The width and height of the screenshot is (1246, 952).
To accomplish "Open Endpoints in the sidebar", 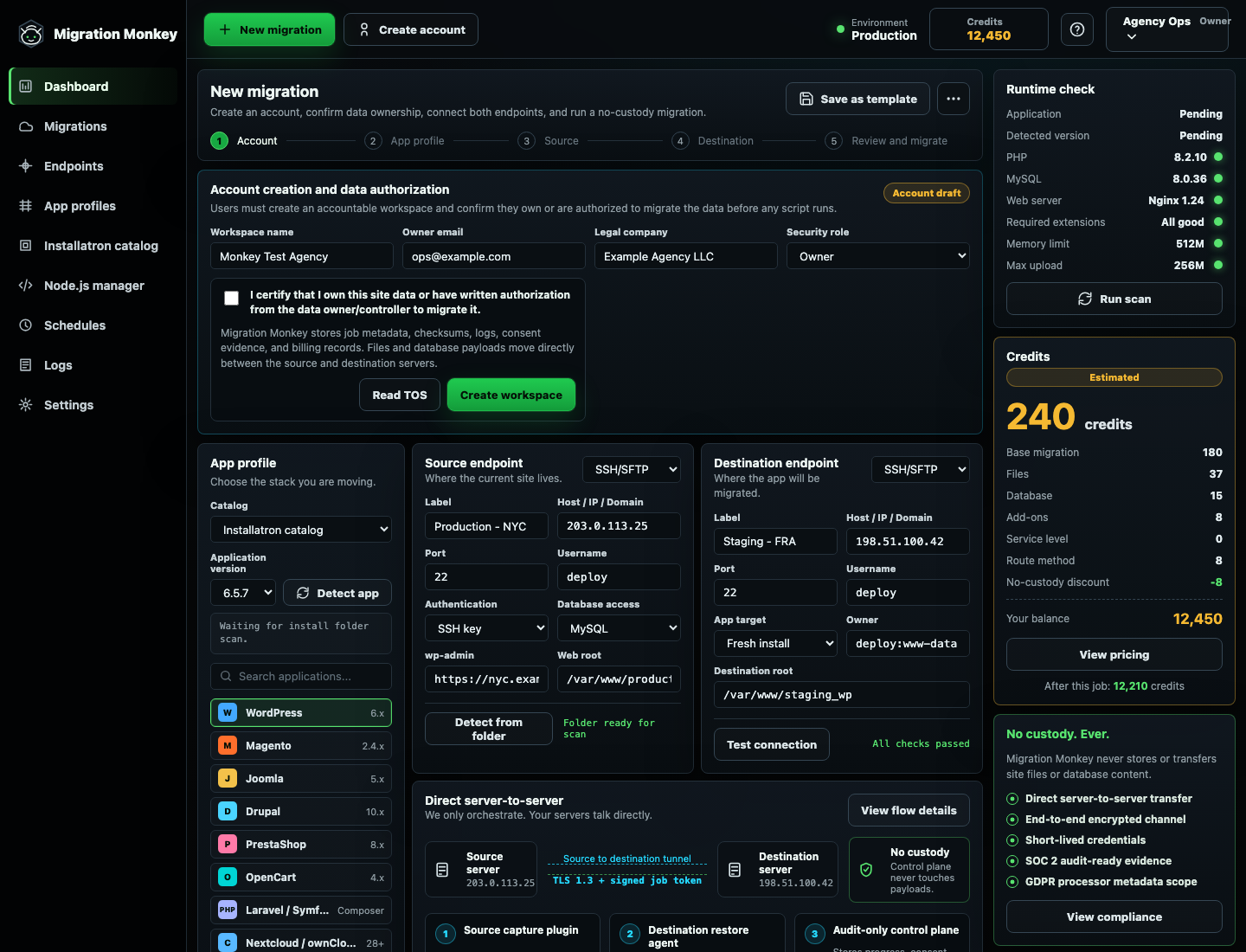I will (93, 166).
